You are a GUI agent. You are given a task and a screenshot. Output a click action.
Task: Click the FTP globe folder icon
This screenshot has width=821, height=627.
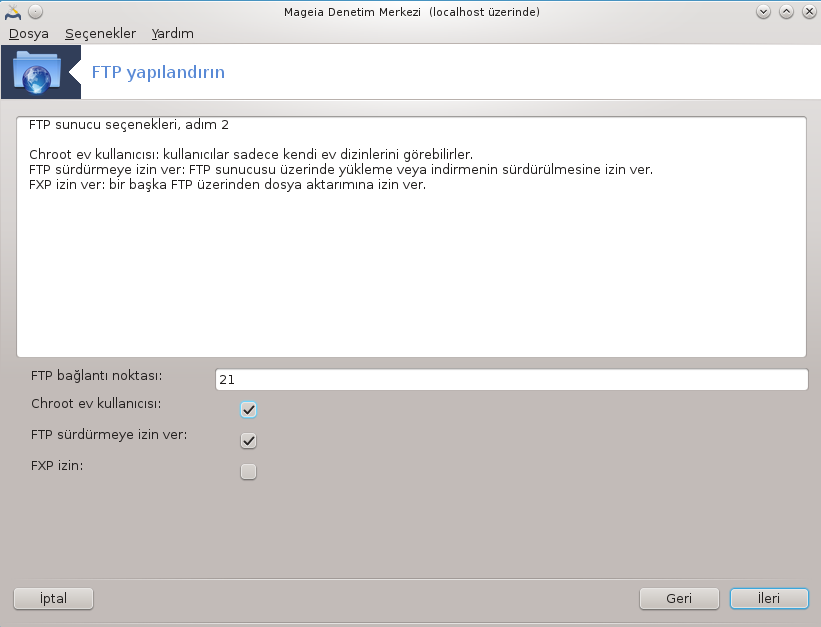pyautogui.click(x=37, y=72)
